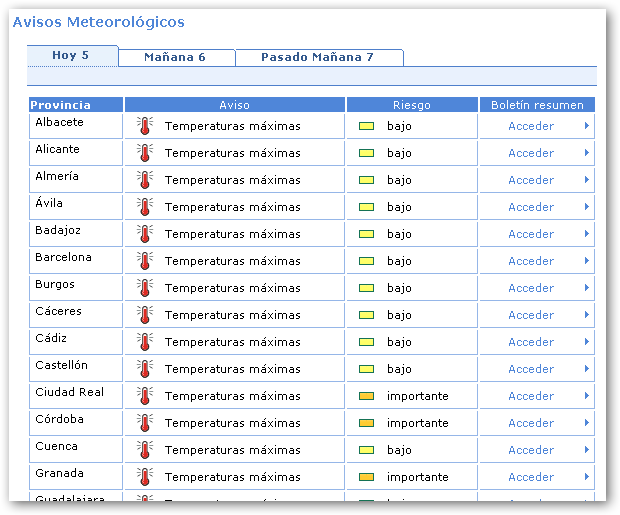Viewport: 620px width, 515px height.
Task: Click the arrow next to Barcelona's Acceder
Action: [586, 261]
